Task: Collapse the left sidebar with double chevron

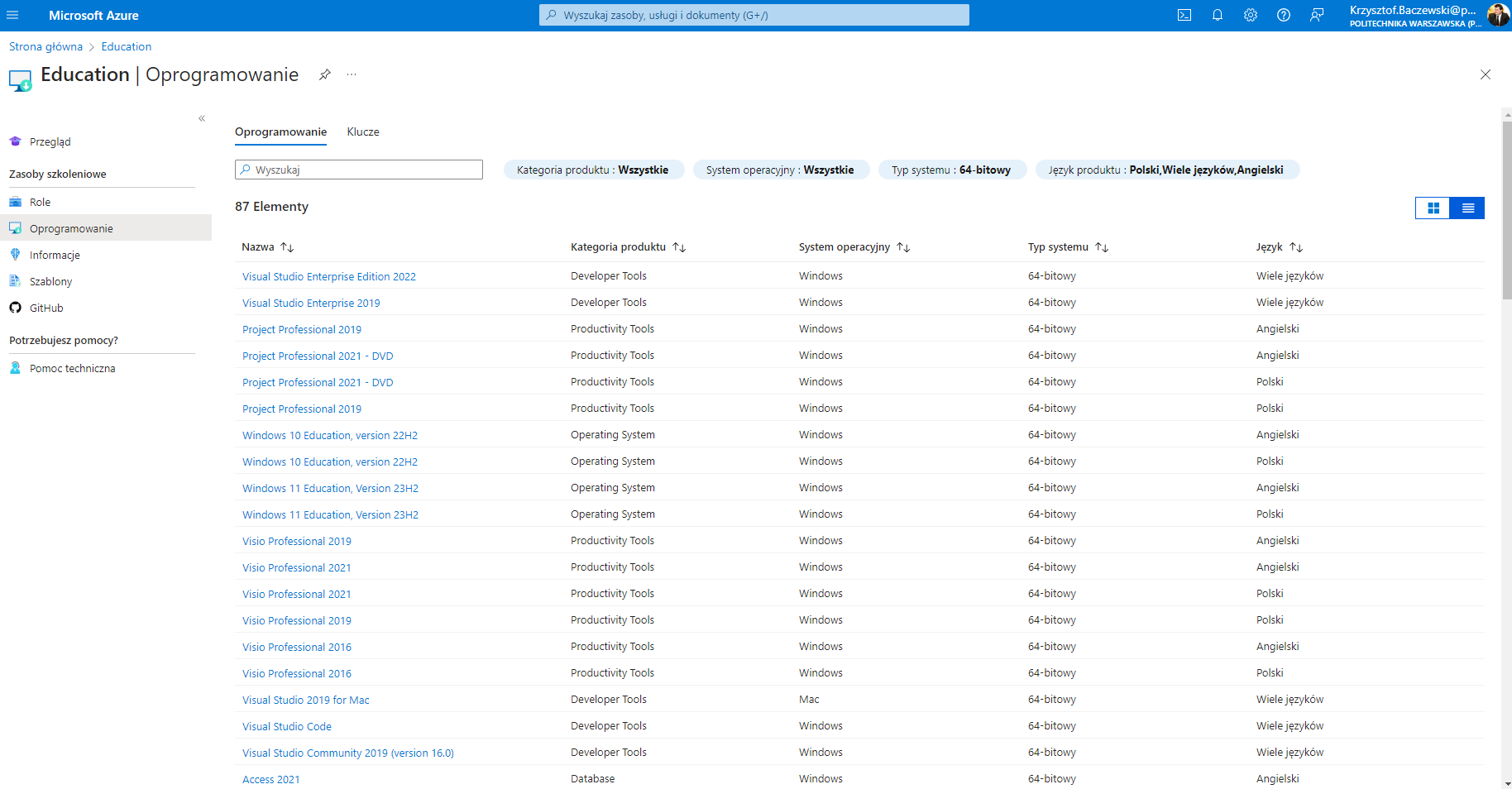Action: click(202, 118)
